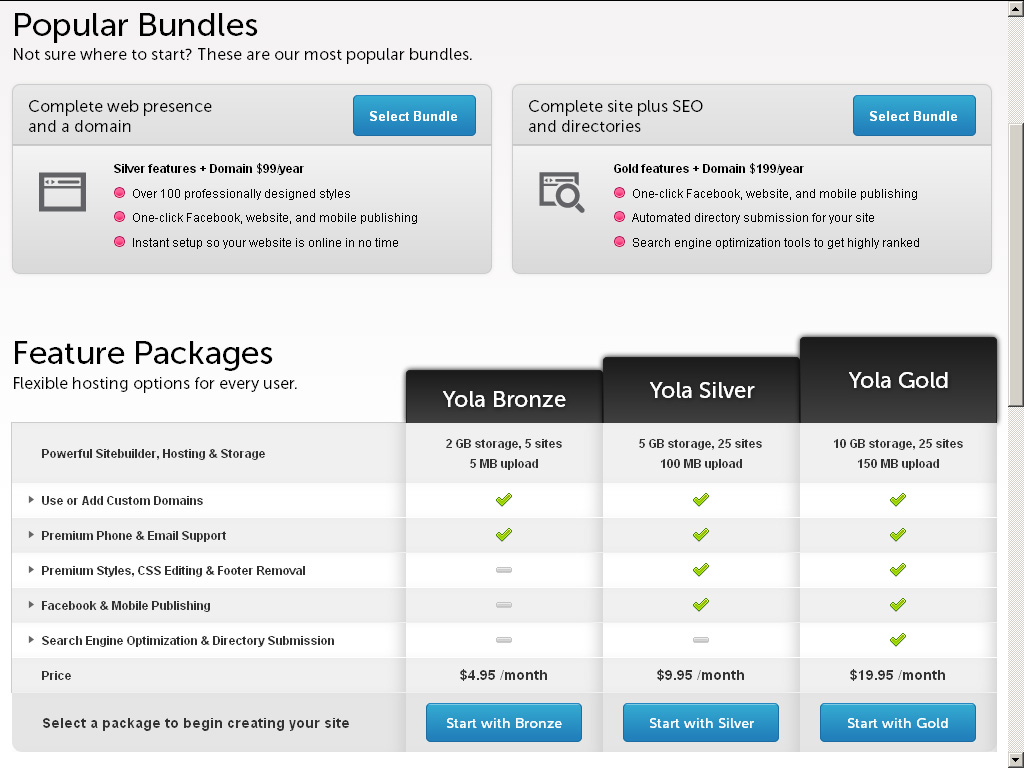Select Bundle for complete web presence
This screenshot has width=1024, height=768.
pyautogui.click(x=414, y=116)
